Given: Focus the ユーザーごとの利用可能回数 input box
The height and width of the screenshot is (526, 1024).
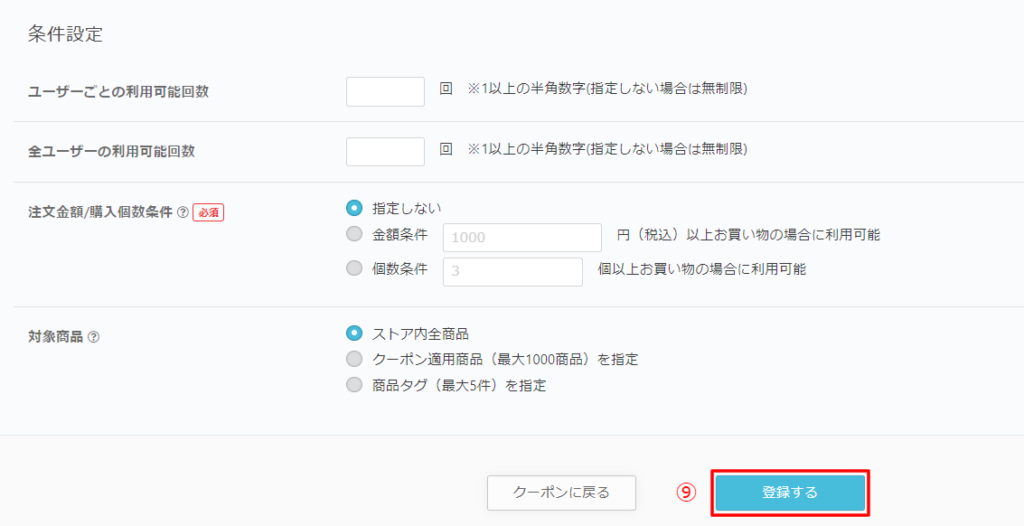Looking at the screenshot, I should (385, 91).
